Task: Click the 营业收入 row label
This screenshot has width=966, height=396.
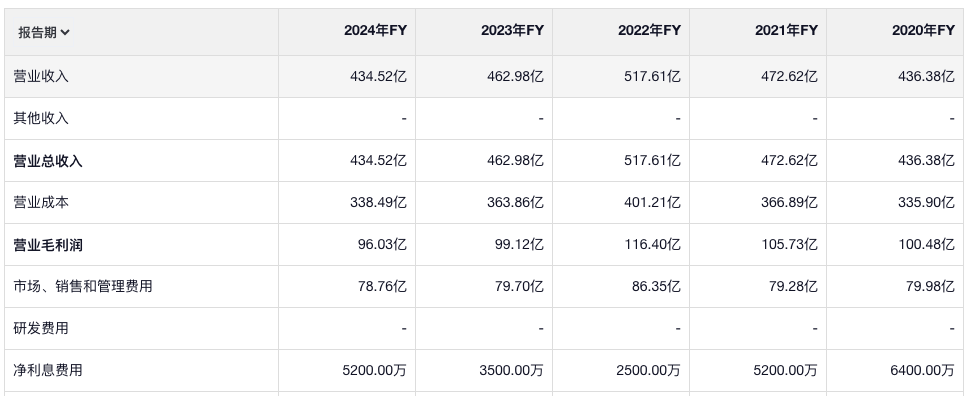Action: pyautogui.click(x=41, y=76)
